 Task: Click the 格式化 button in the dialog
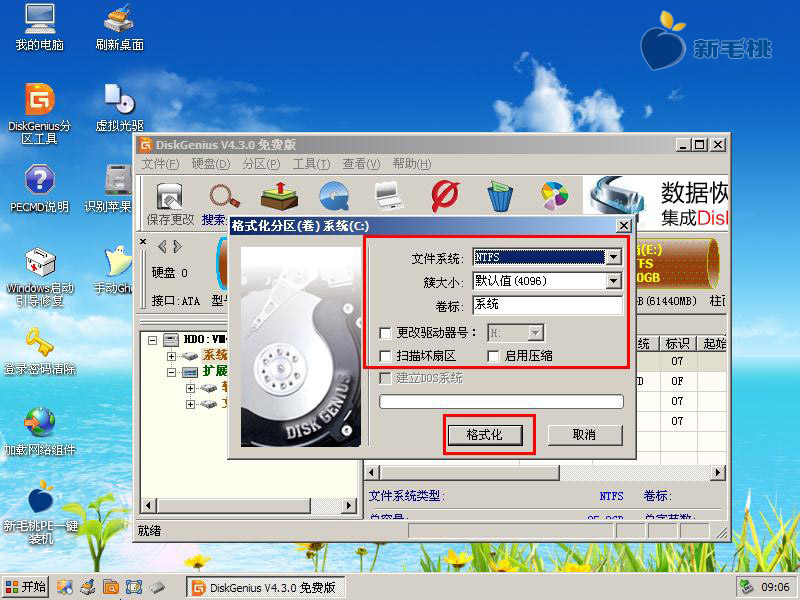point(485,435)
